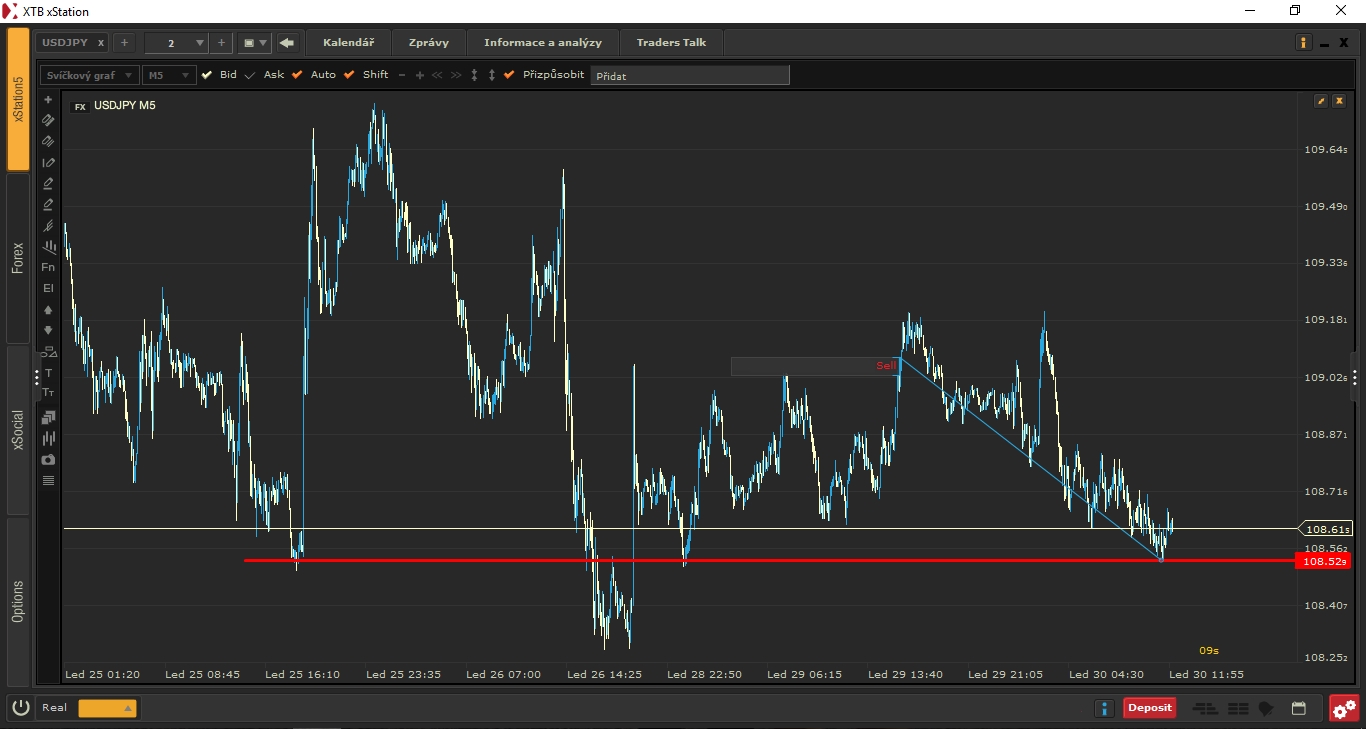This screenshot has width=1366, height=729.
Task: Select the crosshair cursor tool
Action: [48, 100]
